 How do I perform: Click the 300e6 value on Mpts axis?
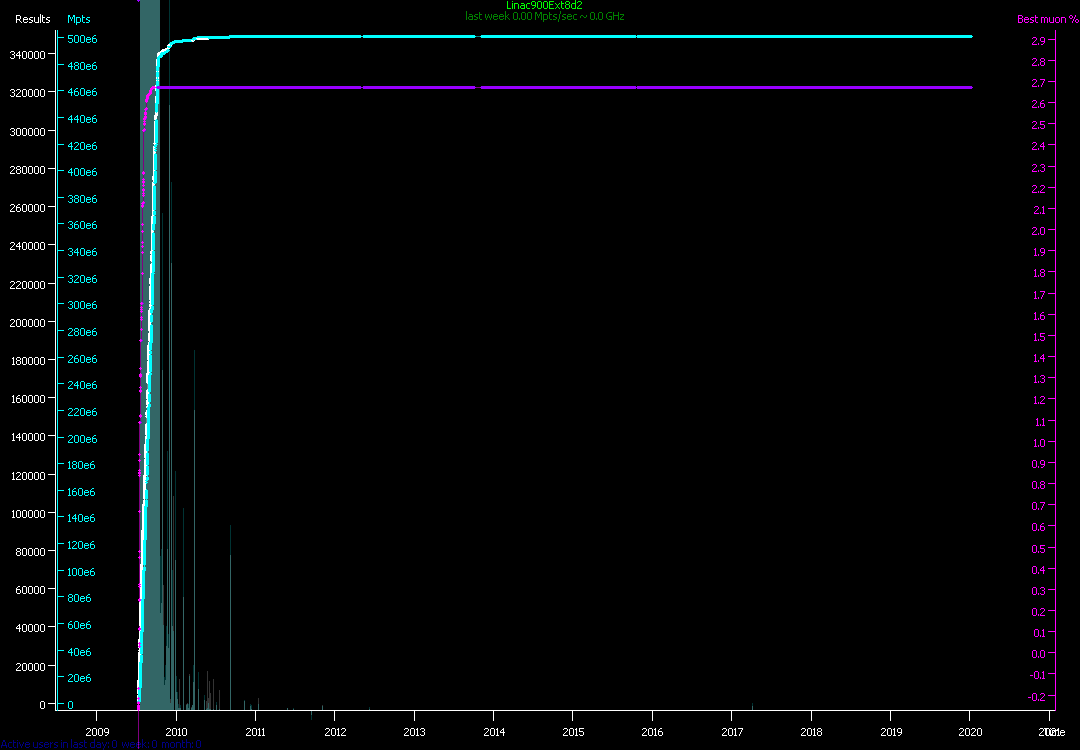pos(82,306)
